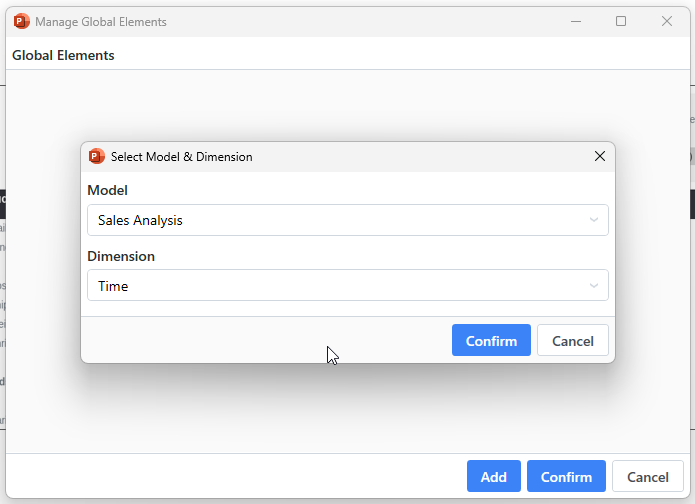Maximize the Manage Global Elements window
695x504 pixels.
621,21
